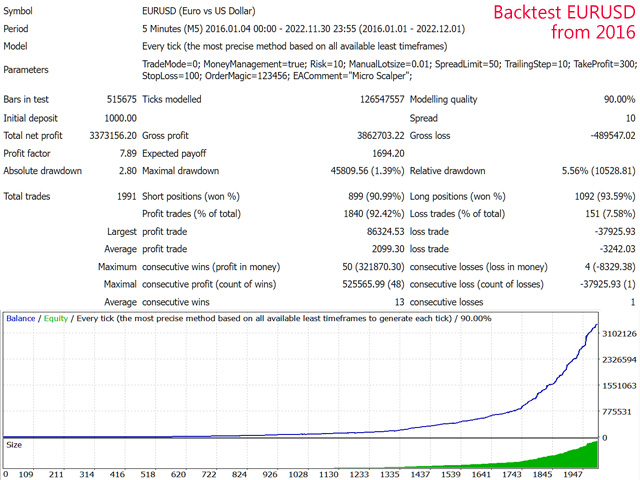The height and width of the screenshot is (480, 640).
Task: Select the Total net profit value 3373156.20
Action: pyautogui.click(x=113, y=136)
